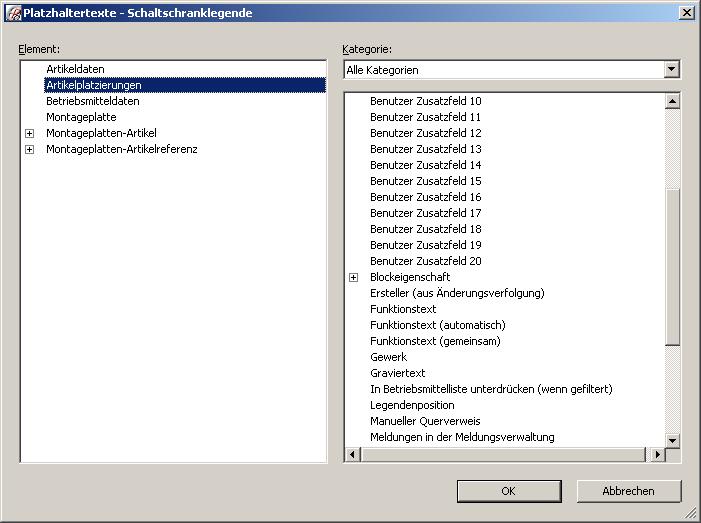
Task: Select the Graviertext property
Action: 397,373
